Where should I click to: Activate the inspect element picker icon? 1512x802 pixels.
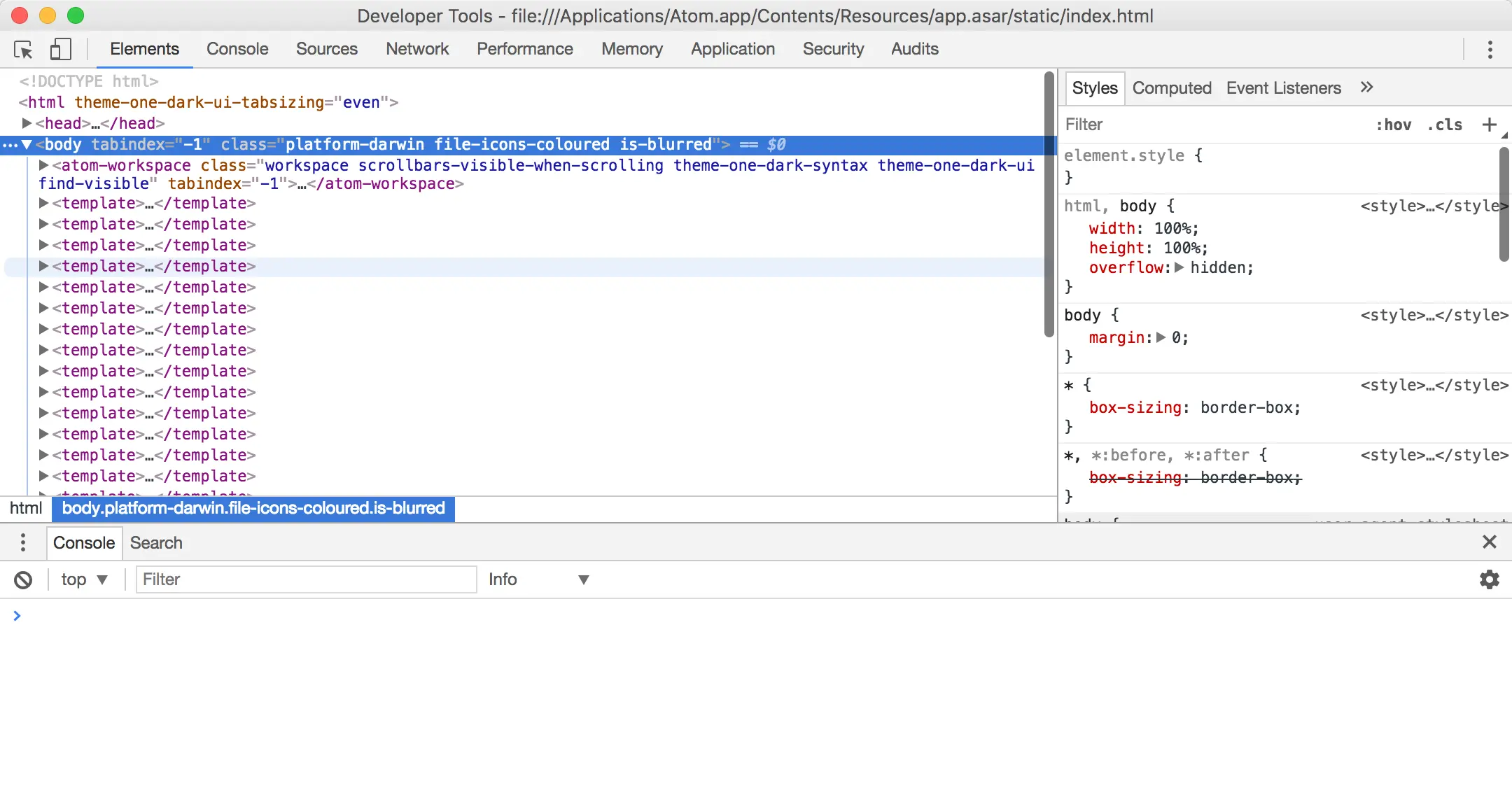click(x=23, y=50)
